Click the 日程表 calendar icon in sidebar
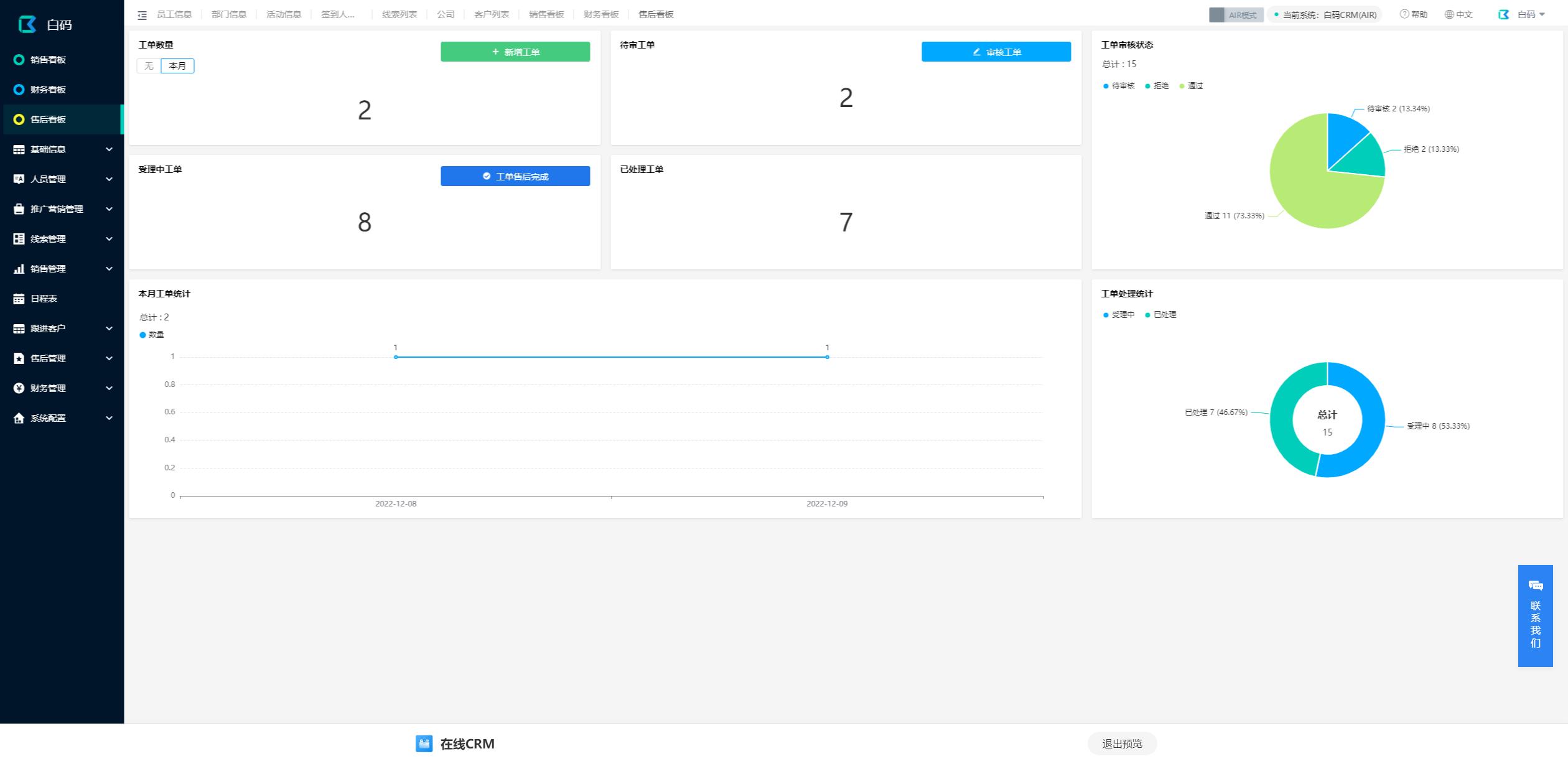This screenshot has width=1568, height=764. coord(19,299)
